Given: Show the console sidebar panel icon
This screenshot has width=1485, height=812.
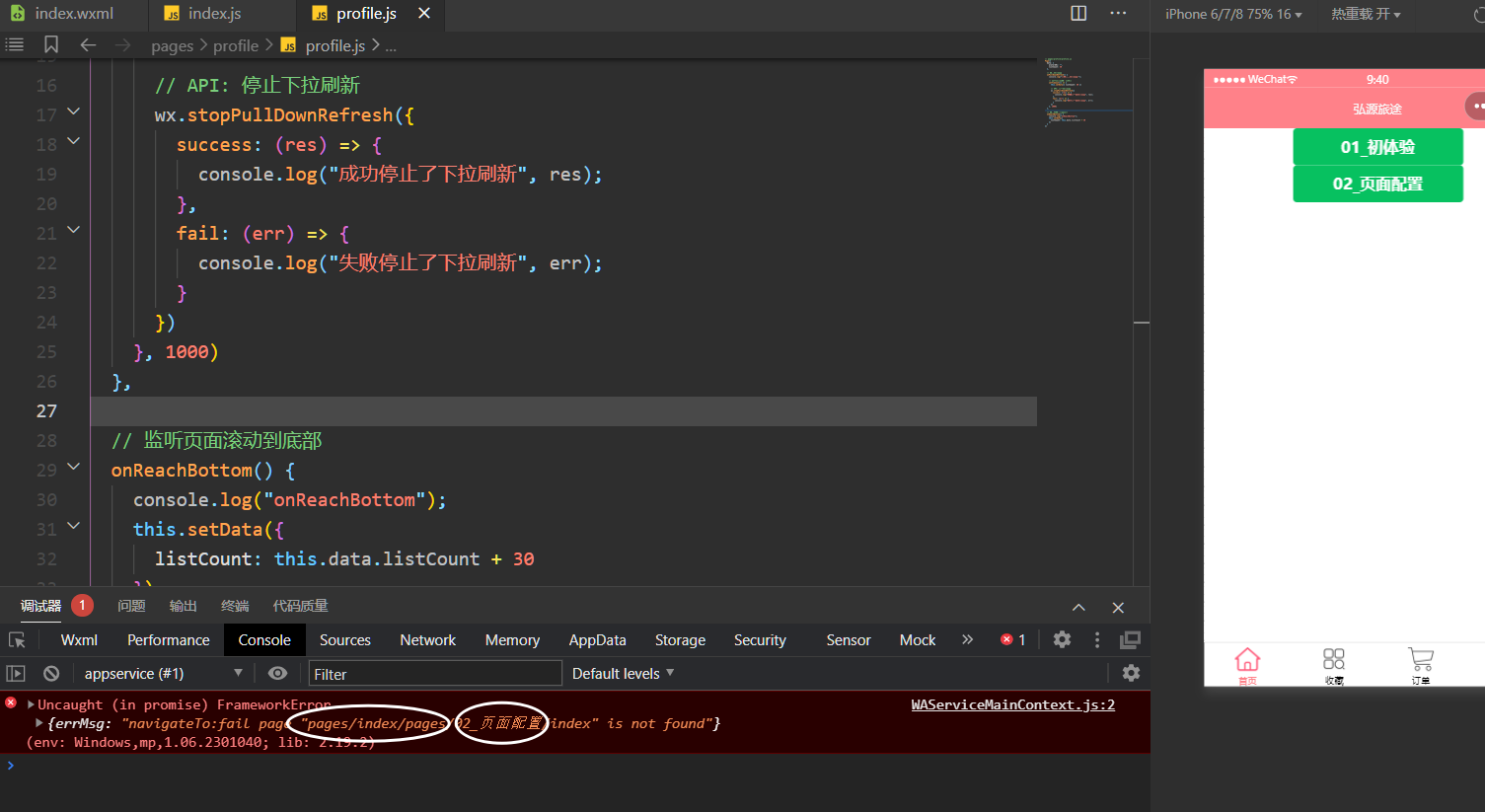Looking at the screenshot, I should 16,673.
